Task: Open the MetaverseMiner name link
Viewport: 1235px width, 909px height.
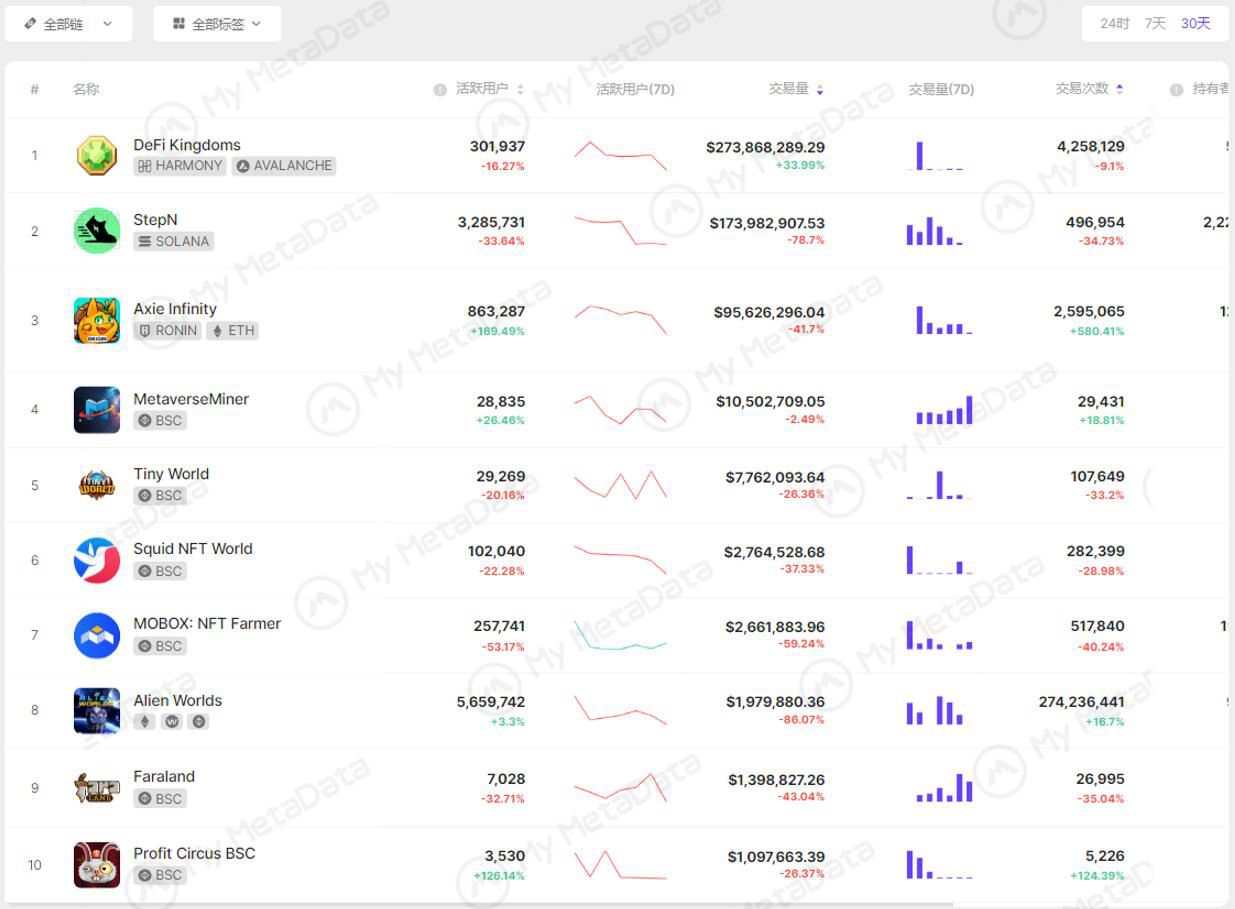Action: 191,399
